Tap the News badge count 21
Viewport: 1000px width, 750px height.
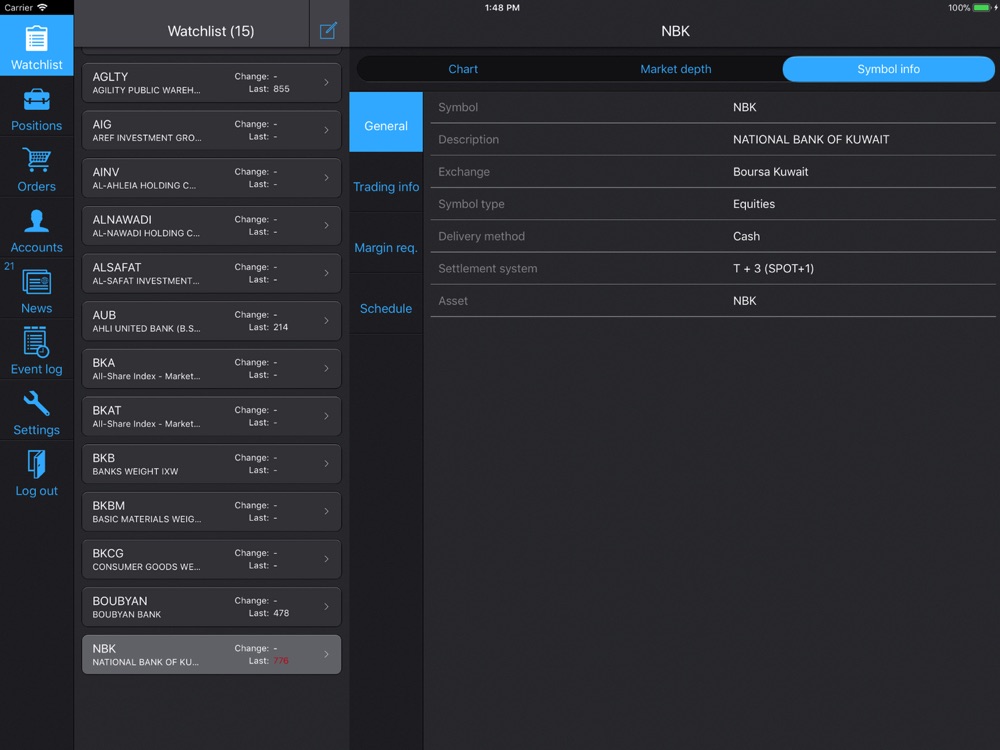9,266
